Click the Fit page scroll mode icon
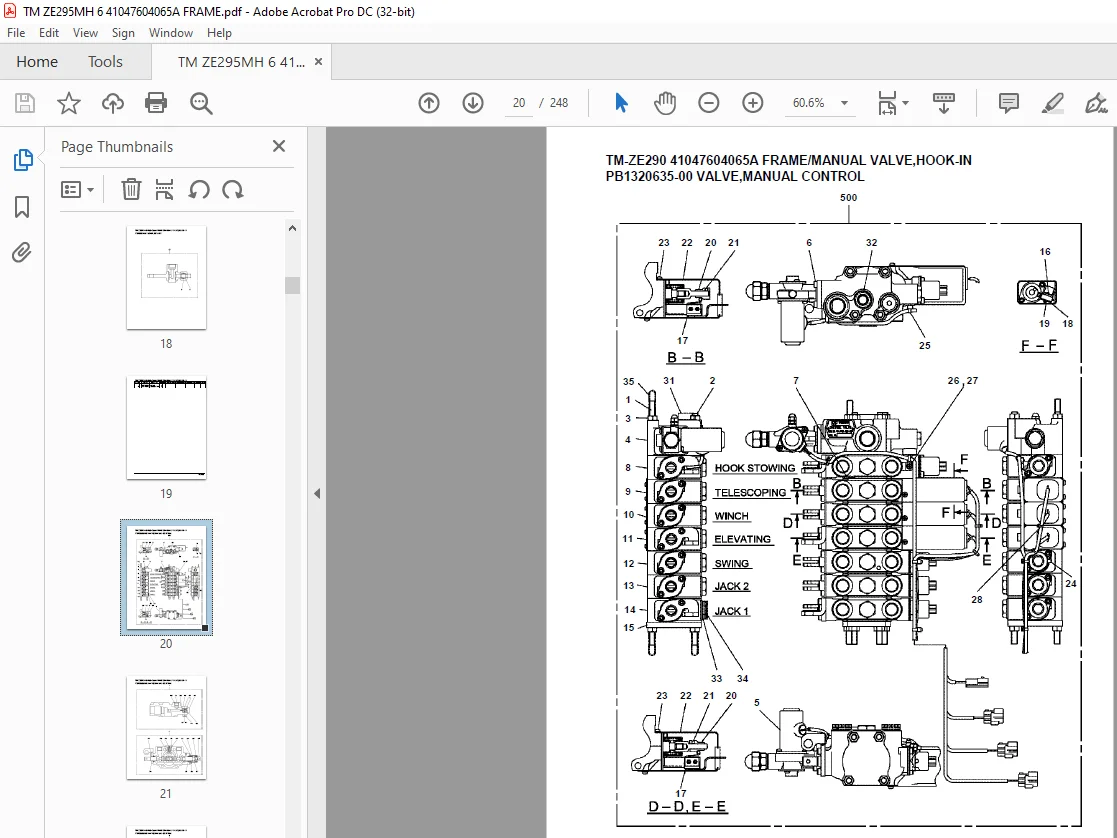The height and width of the screenshot is (838, 1117). pos(888,103)
